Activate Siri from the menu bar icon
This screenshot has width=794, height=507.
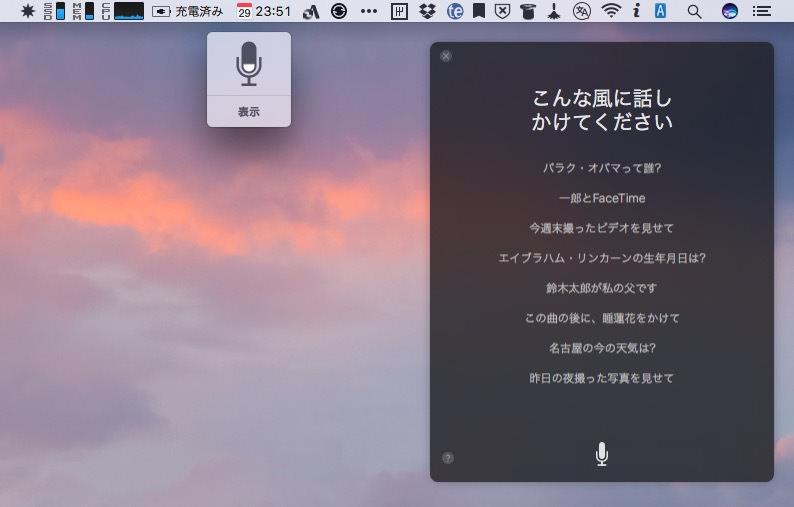pos(730,11)
